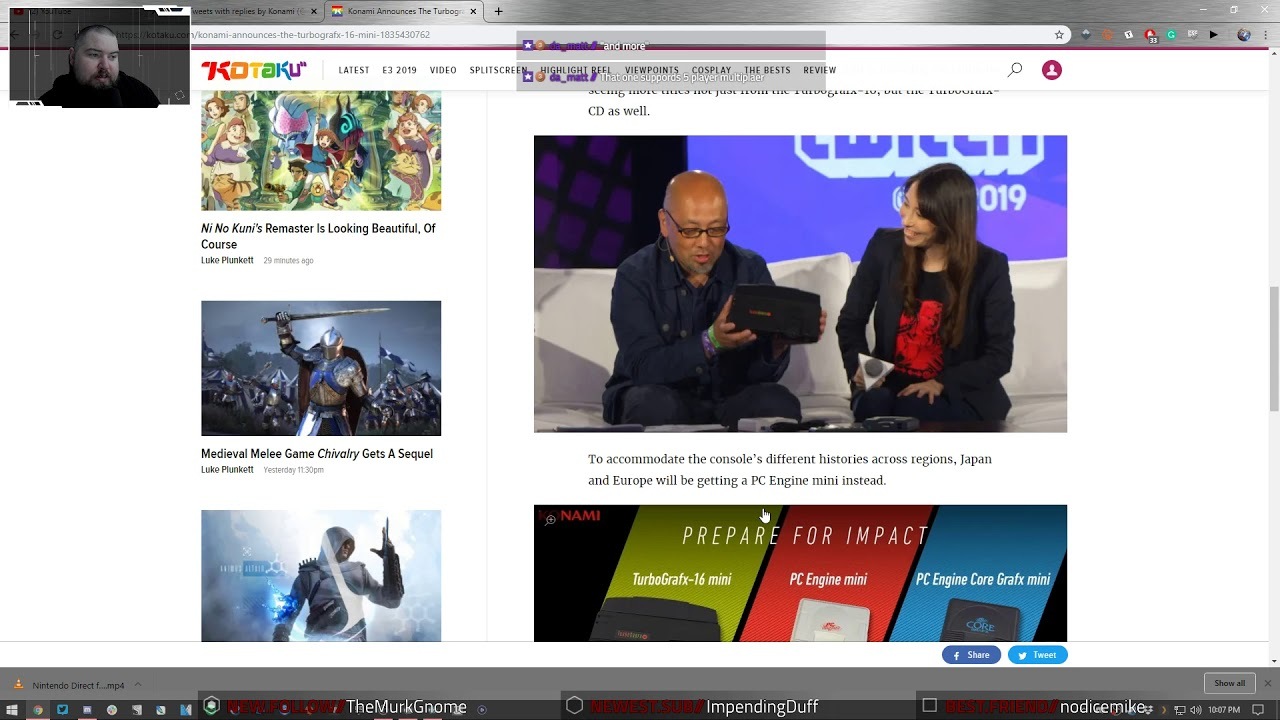Open Twitter app in the taskbar
Viewport: 1280px width, 720px height.
tap(62, 710)
